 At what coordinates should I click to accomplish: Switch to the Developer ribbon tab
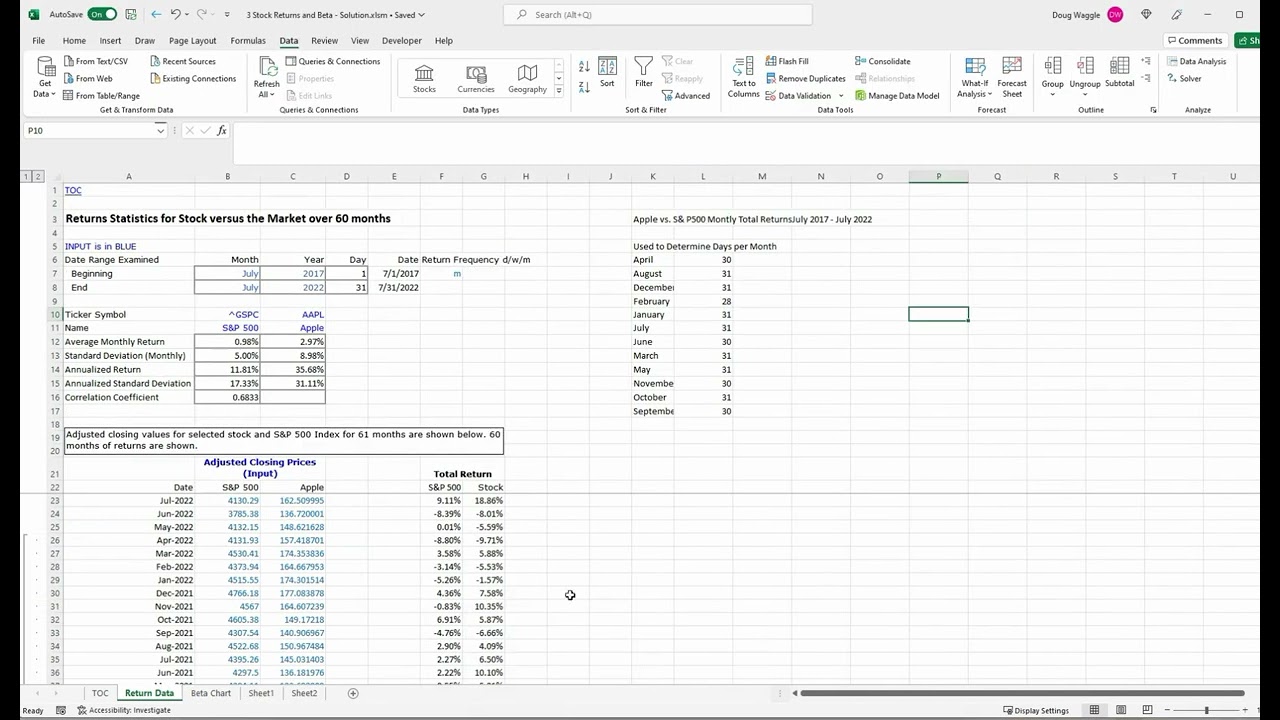(x=402, y=40)
